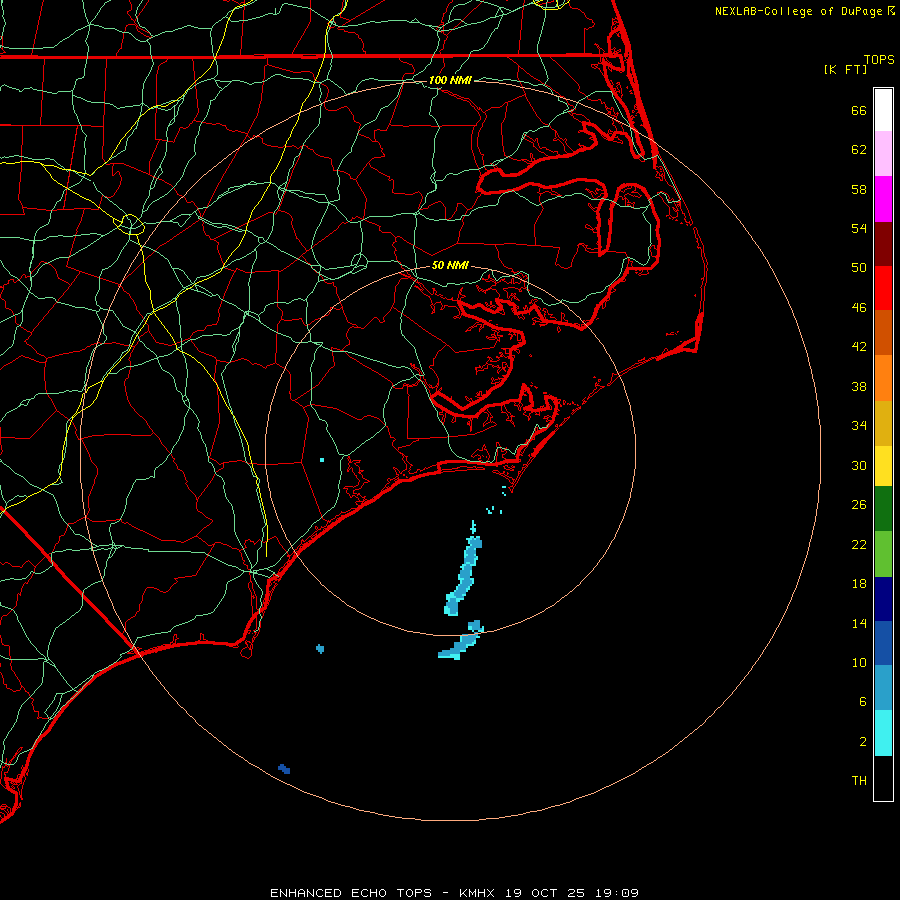Click the 58 legend value label
The width and height of the screenshot is (900, 900).
coord(859,189)
